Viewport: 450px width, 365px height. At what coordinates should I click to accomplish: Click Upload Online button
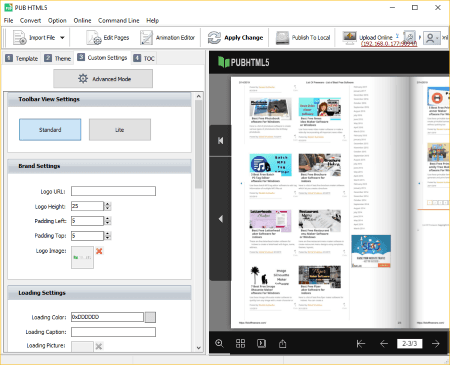tap(368, 36)
